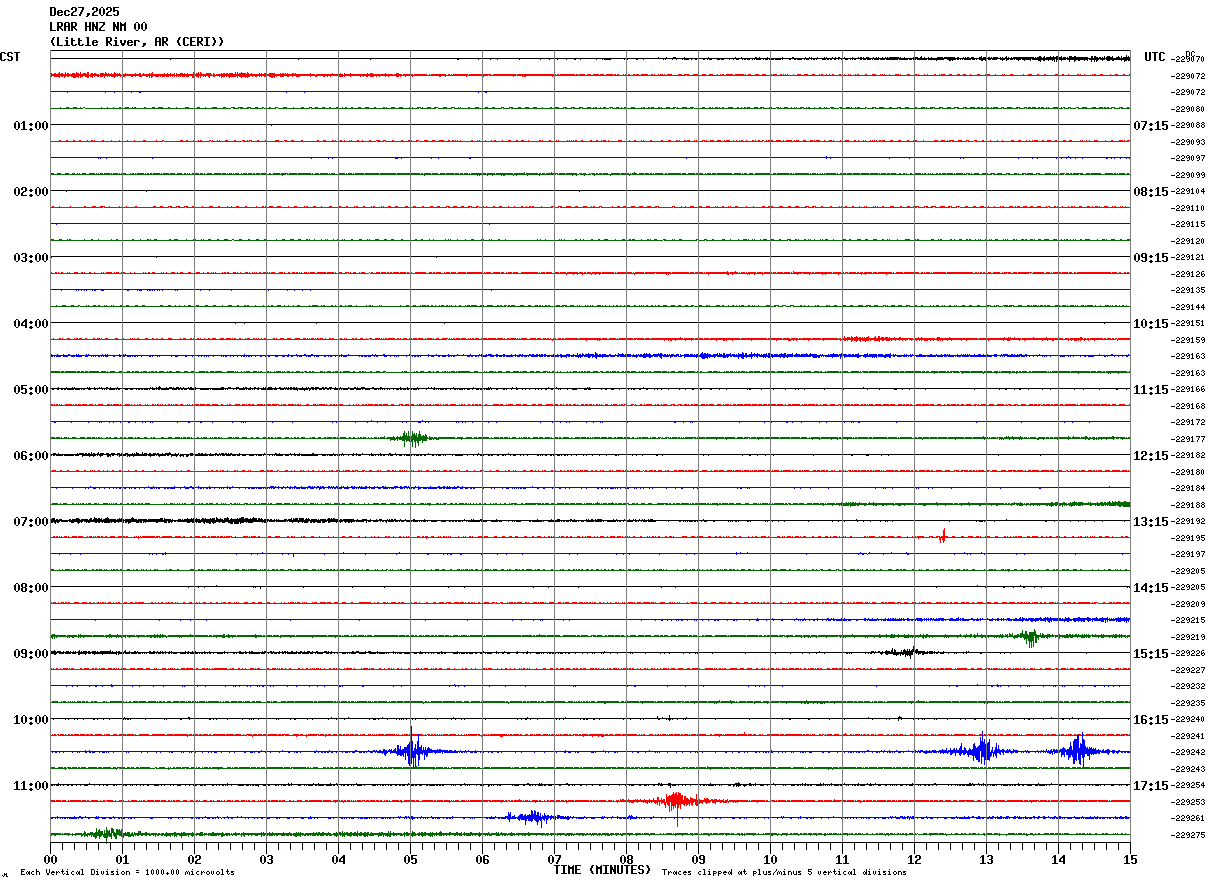Click the 15:15 UTC time label

(1150, 654)
